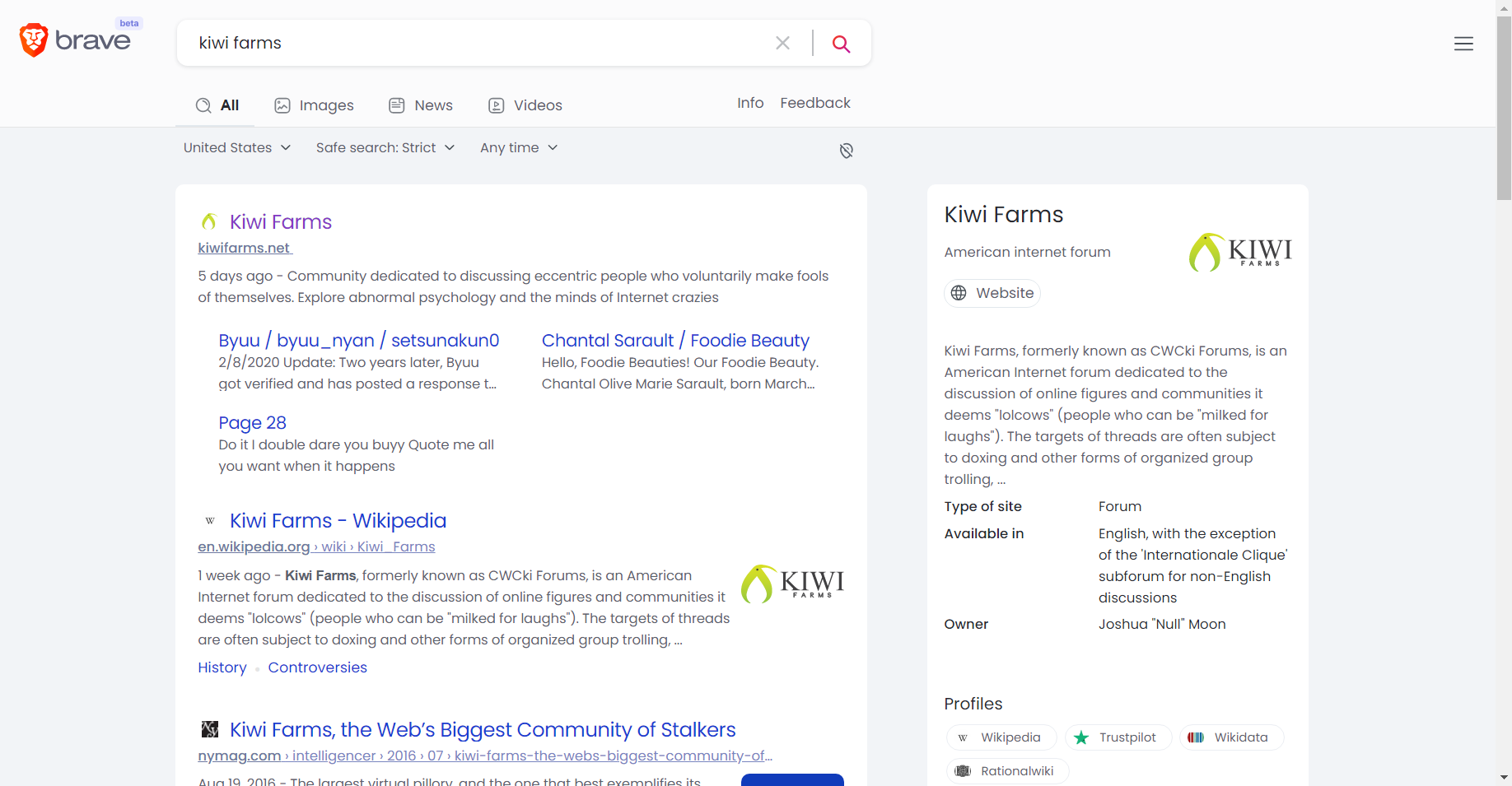
Task: Click the nymag favicon in third result
Action: pyautogui.click(x=210, y=729)
